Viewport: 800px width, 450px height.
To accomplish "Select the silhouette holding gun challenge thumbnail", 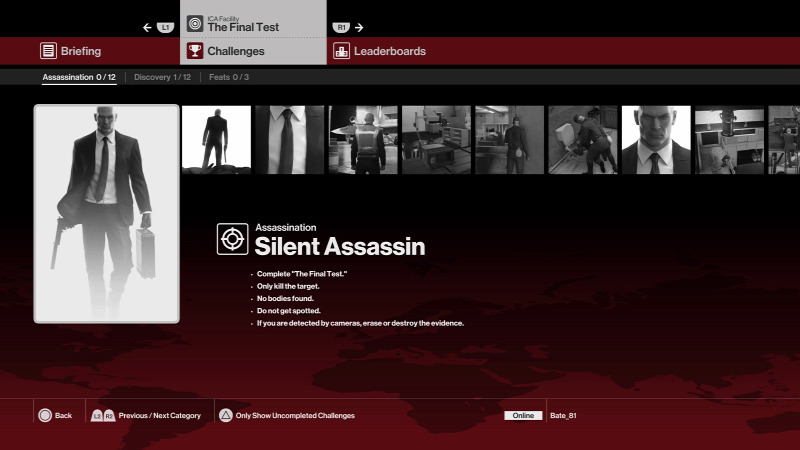I will coord(216,140).
